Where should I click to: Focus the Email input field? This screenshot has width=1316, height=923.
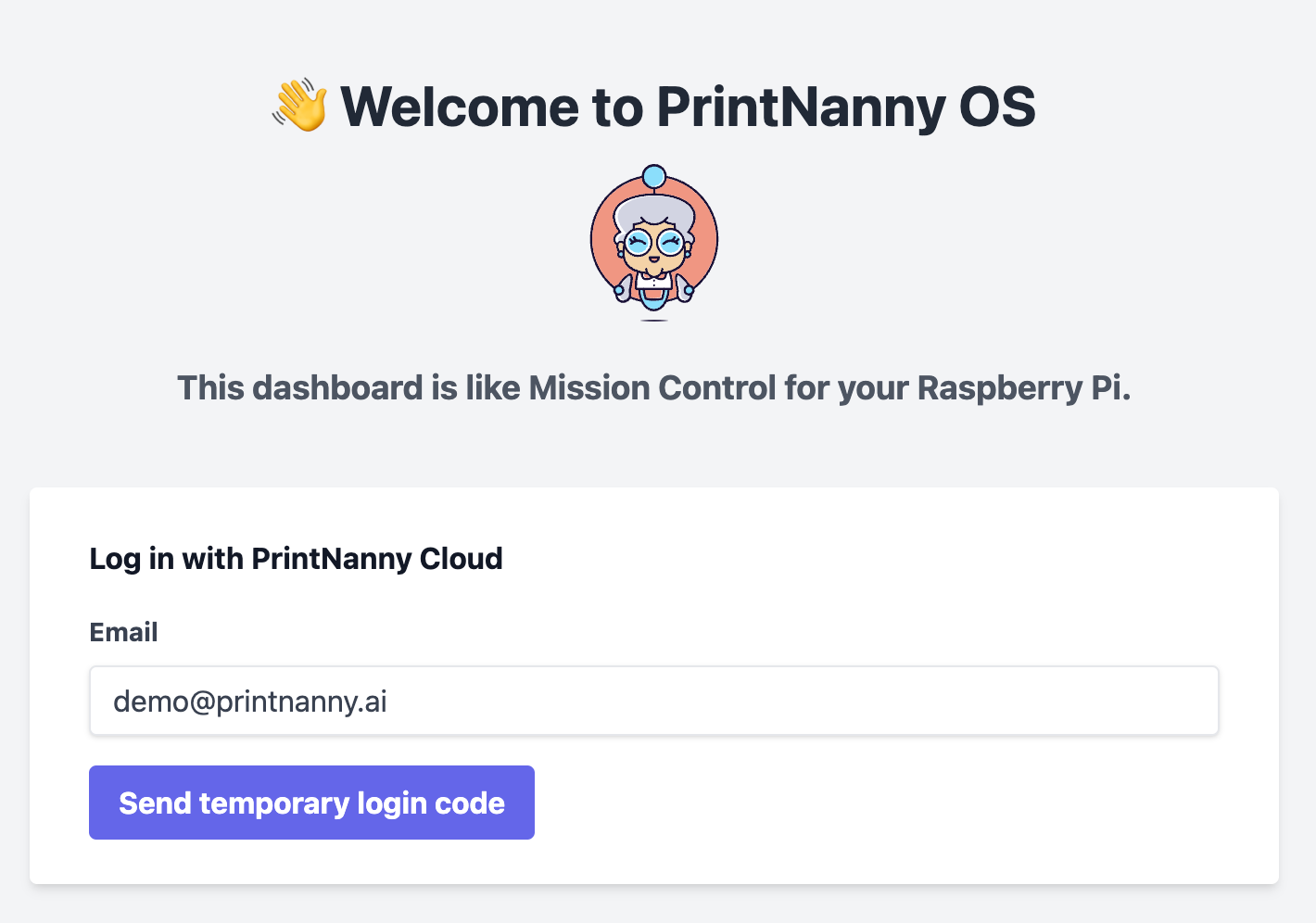click(x=654, y=701)
